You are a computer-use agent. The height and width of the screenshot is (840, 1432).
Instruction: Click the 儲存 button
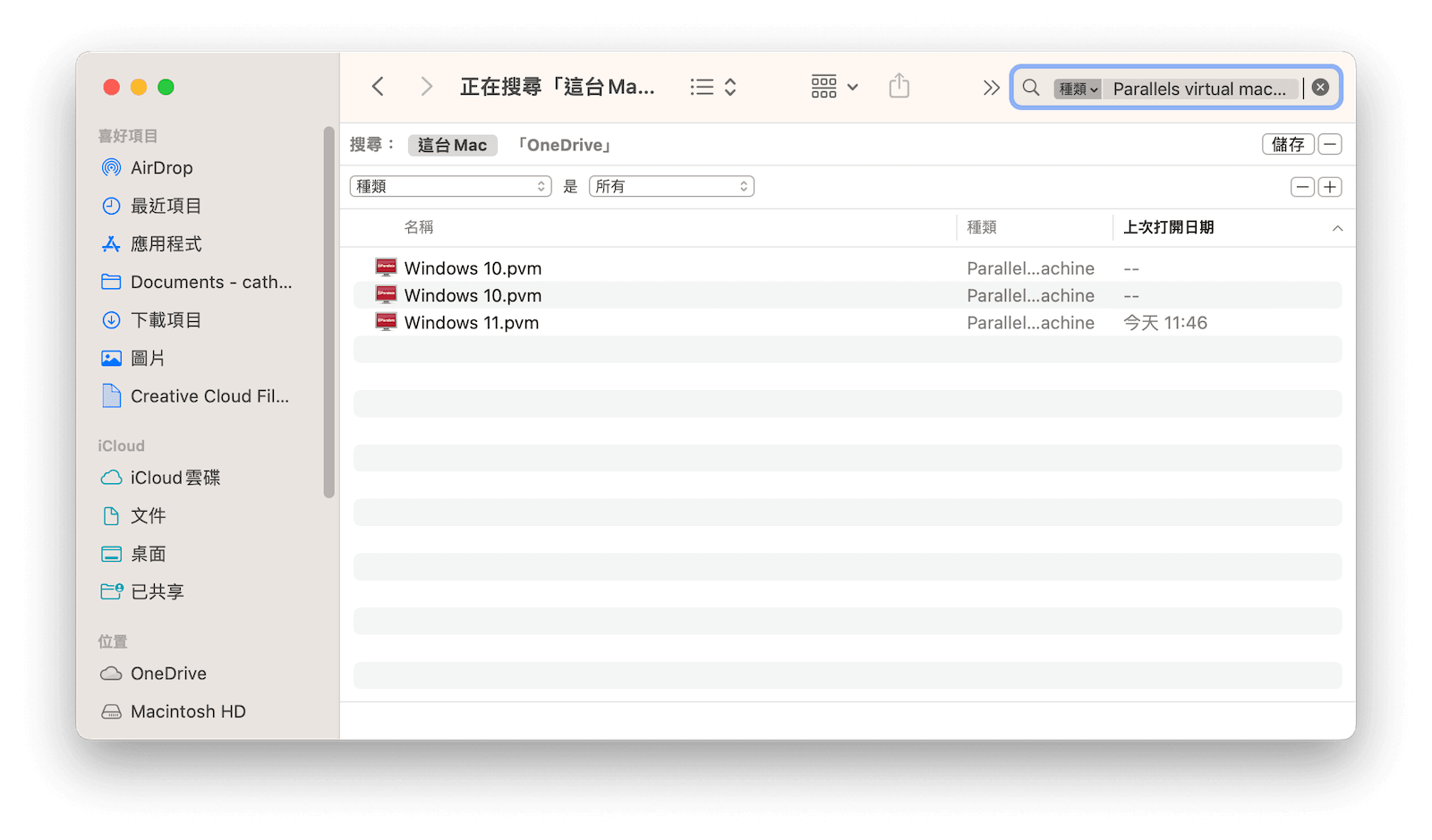click(1288, 144)
